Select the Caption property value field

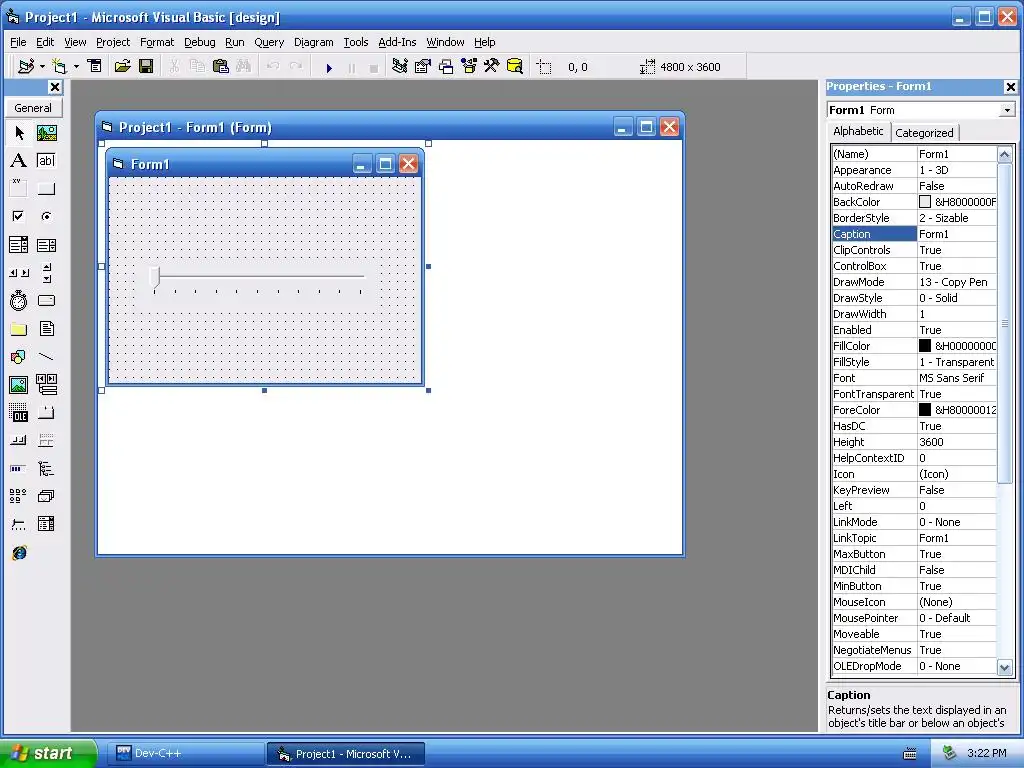pyautogui.click(x=957, y=234)
